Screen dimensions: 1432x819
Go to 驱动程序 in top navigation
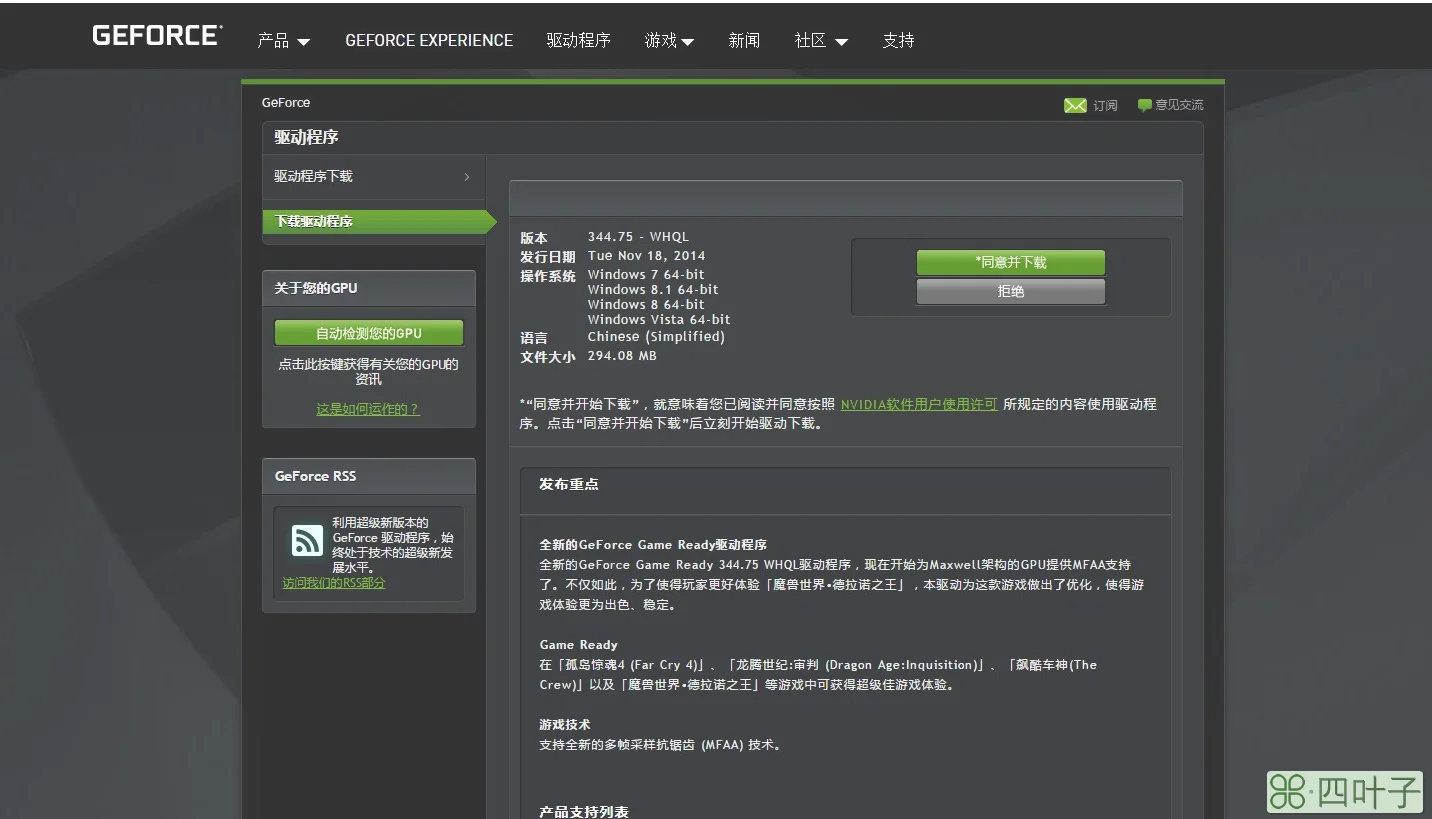pyautogui.click(x=579, y=41)
